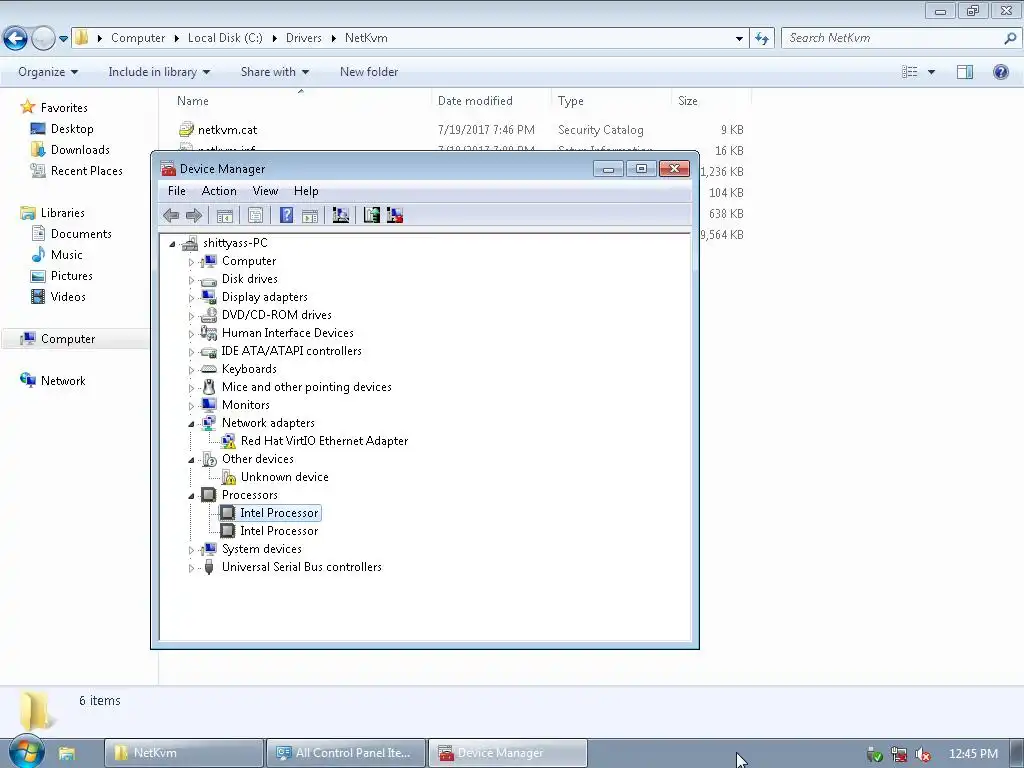Click the Update Driver Software toolbar icon
The height and width of the screenshot is (768, 1024).
click(x=372, y=215)
